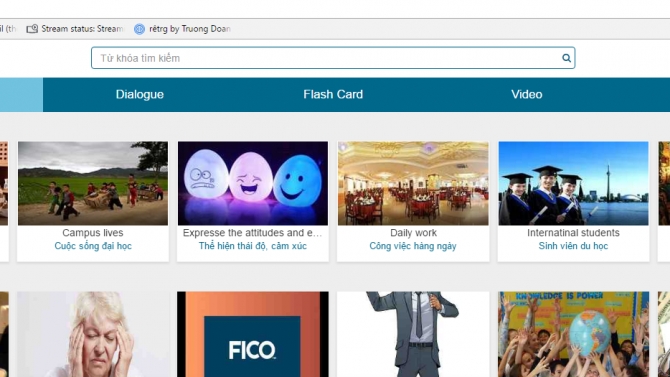
Task: Open the headache woman thumbnail
Action: click(93, 334)
